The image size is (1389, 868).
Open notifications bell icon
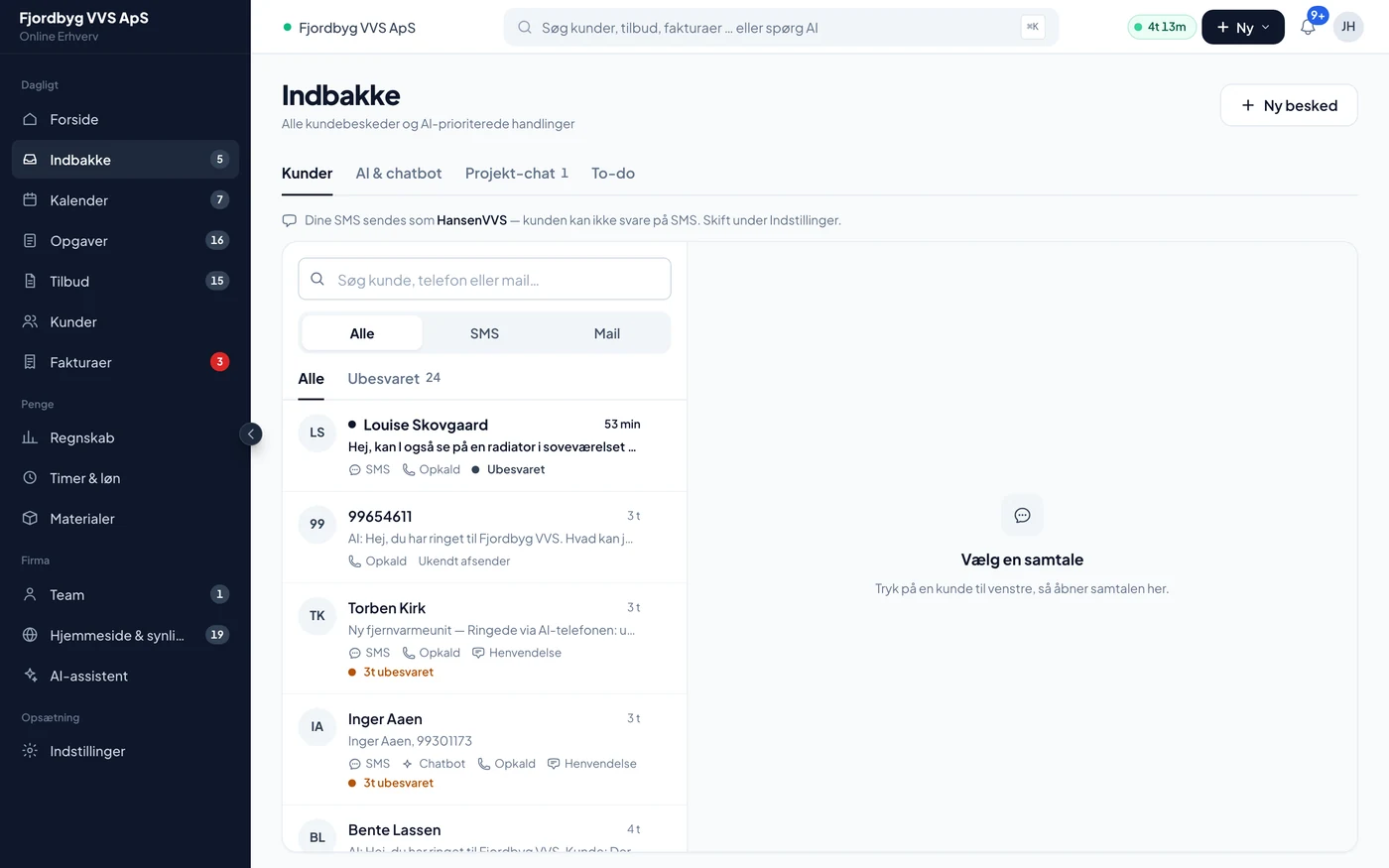coord(1308,27)
